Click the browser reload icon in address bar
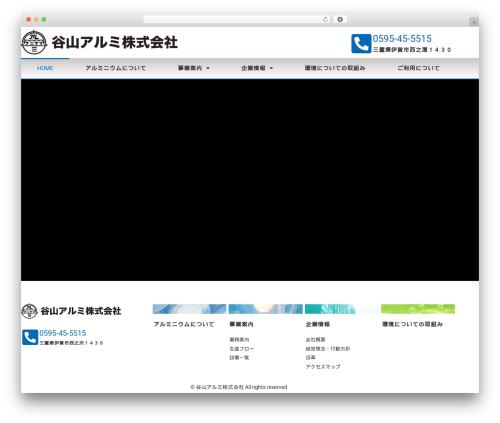 point(325,19)
